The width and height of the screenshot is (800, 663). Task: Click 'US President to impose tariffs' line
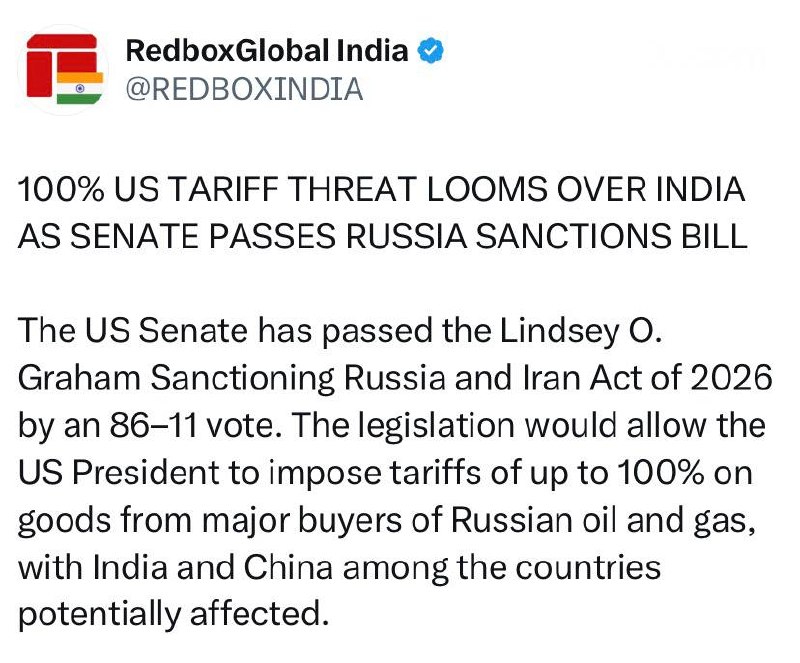[x=249, y=473]
